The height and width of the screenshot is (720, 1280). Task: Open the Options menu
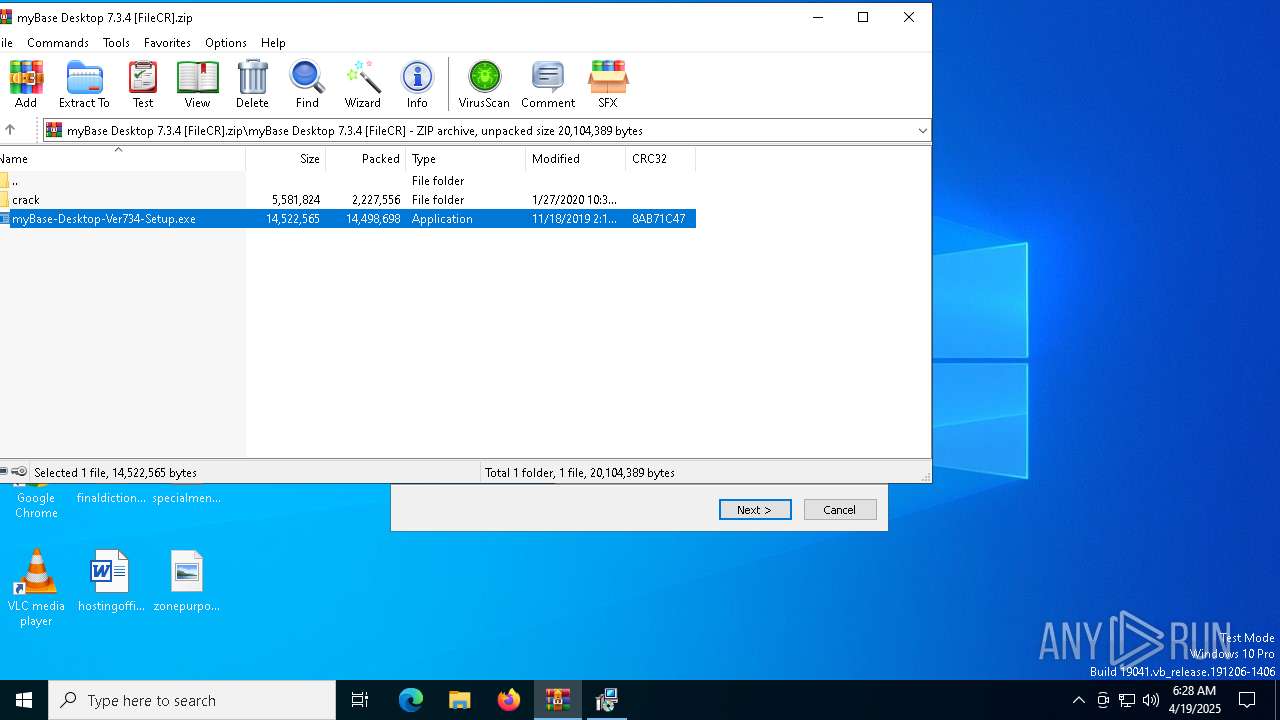pyautogui.click(x=226, y=43)
